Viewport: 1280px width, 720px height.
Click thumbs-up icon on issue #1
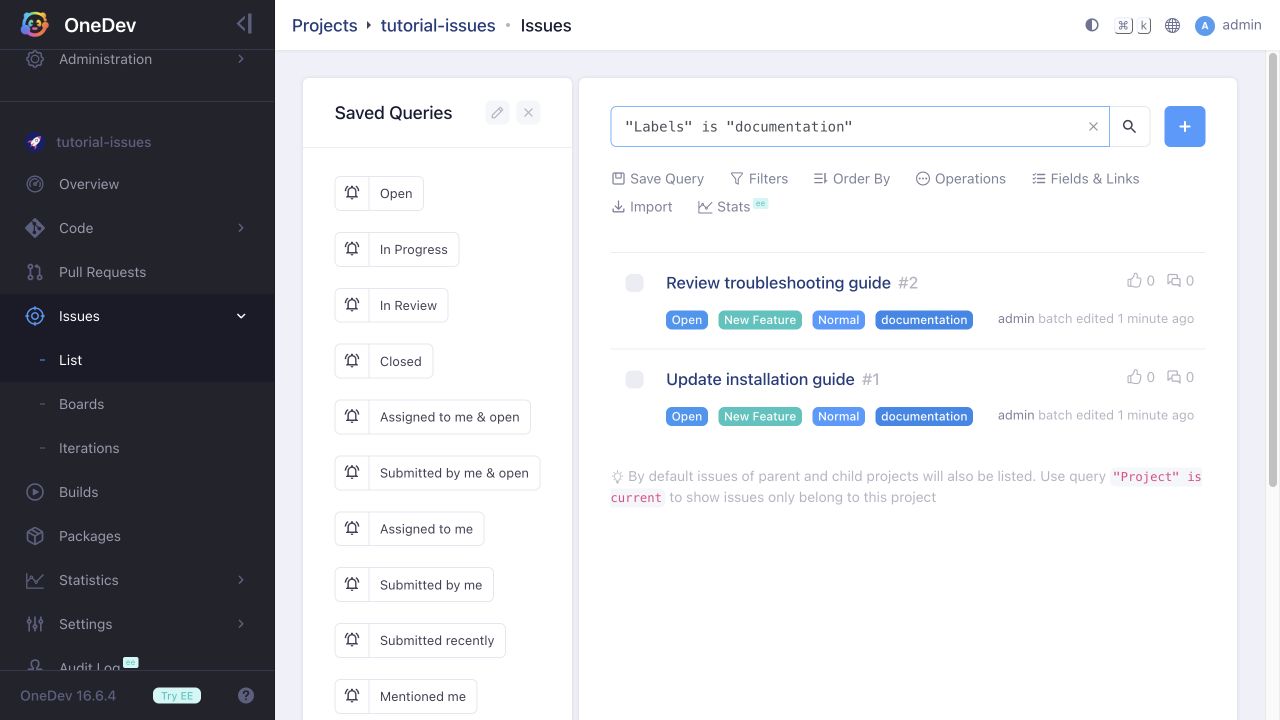coord(1134,377)
